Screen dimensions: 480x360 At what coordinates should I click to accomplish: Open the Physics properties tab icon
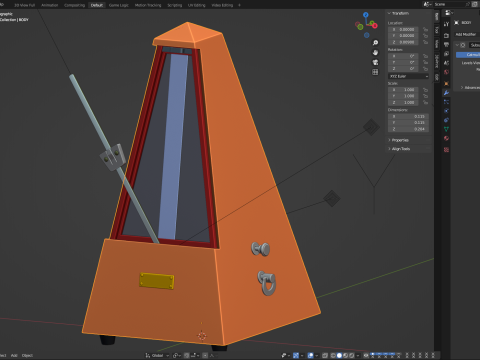click(446, 111)
